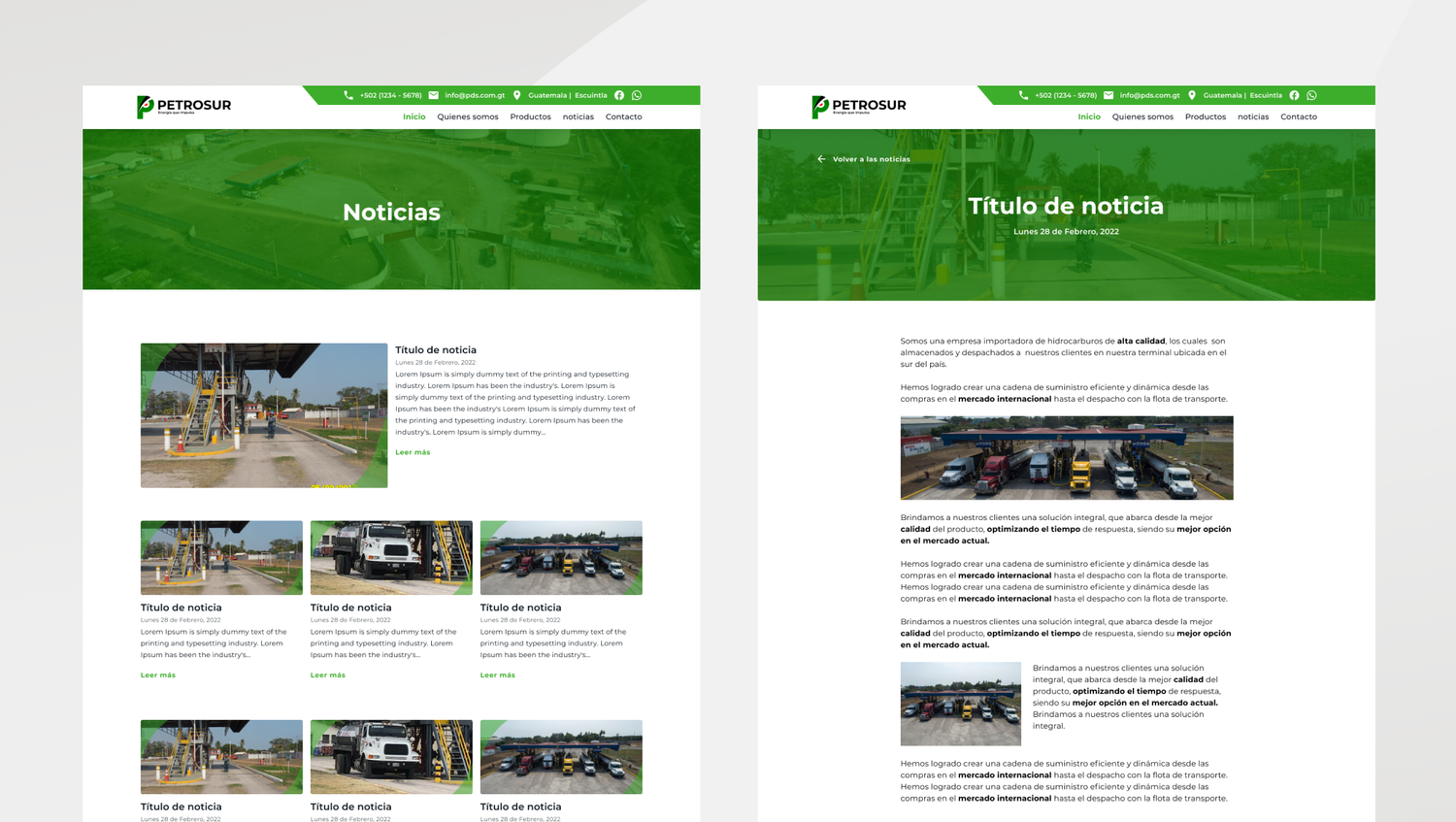Click the date under the right page banner title
This screenshot has height=822, width=1456.
coord(1066,232)
